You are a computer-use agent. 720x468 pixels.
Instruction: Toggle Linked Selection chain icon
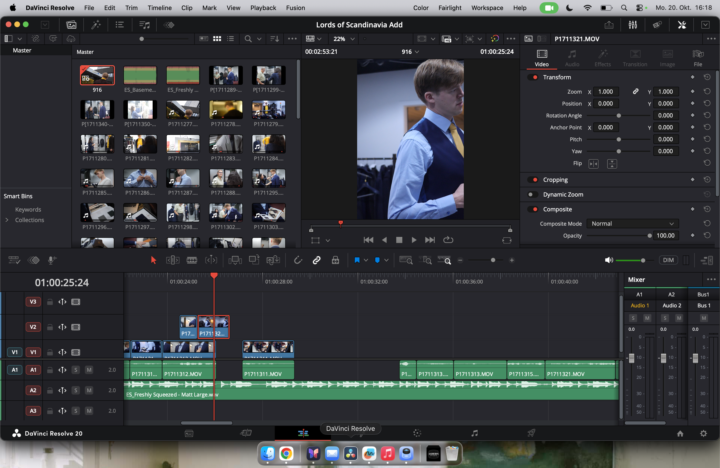coord(316,260)
